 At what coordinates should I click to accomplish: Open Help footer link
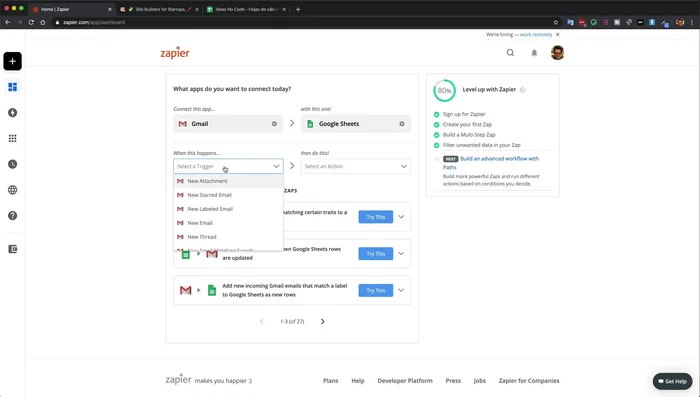pos(358,381)
